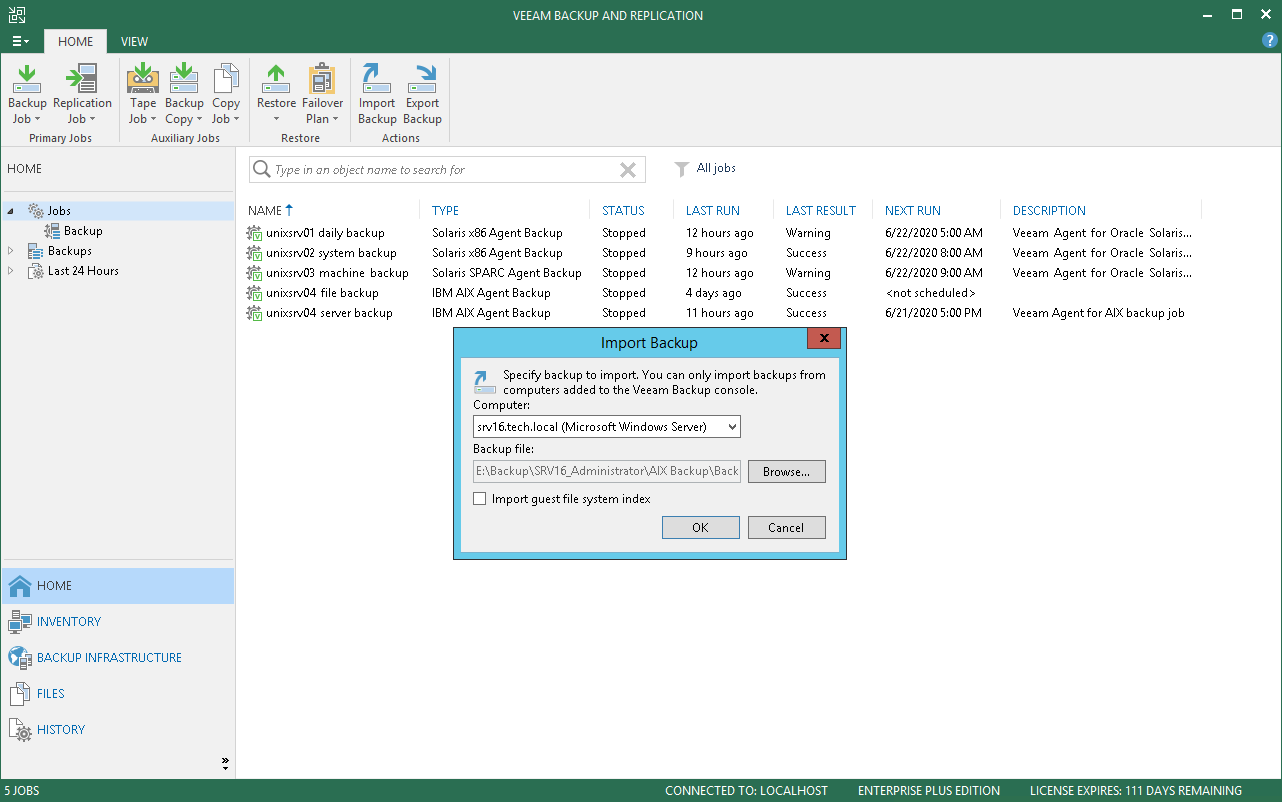1282x802 pixels.
Task: Click the '6/22/2020 5:00 AM' next run cell
Action: [x=934, y=233]
